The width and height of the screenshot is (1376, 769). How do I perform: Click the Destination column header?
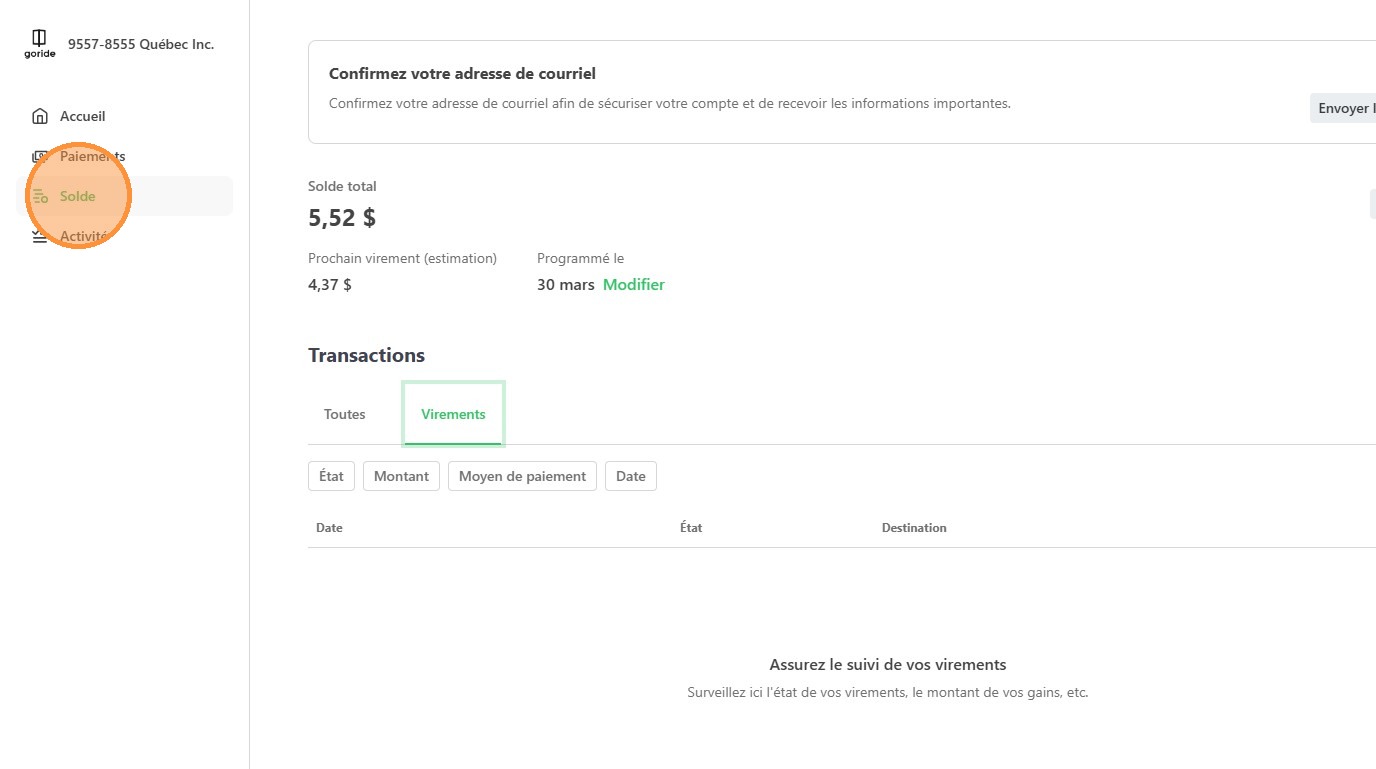pyautogui.click(x=914, y=528)
